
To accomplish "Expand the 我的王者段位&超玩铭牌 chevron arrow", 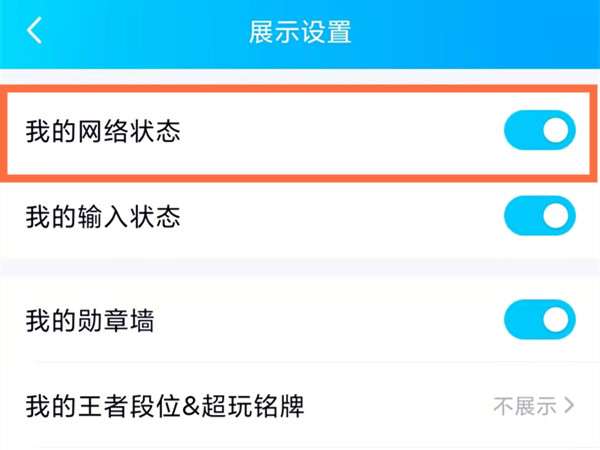I will click(570, 406).
